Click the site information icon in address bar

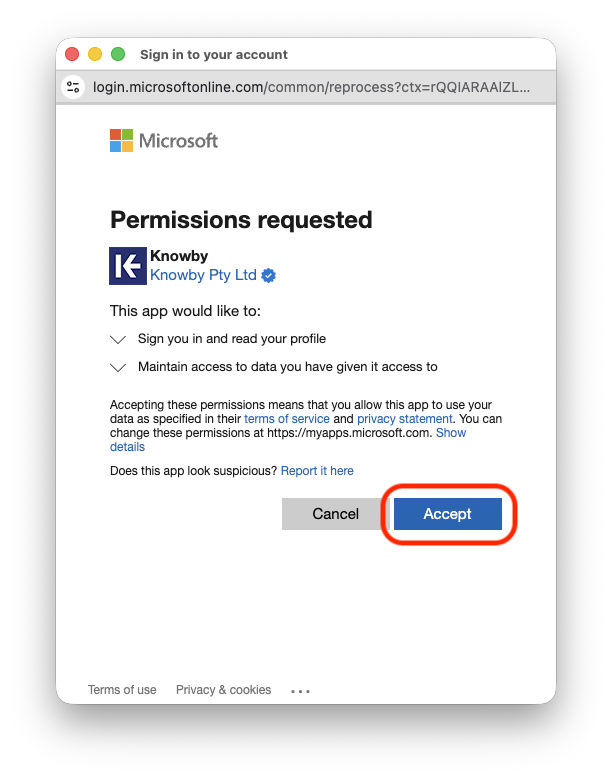coord(73,87)
